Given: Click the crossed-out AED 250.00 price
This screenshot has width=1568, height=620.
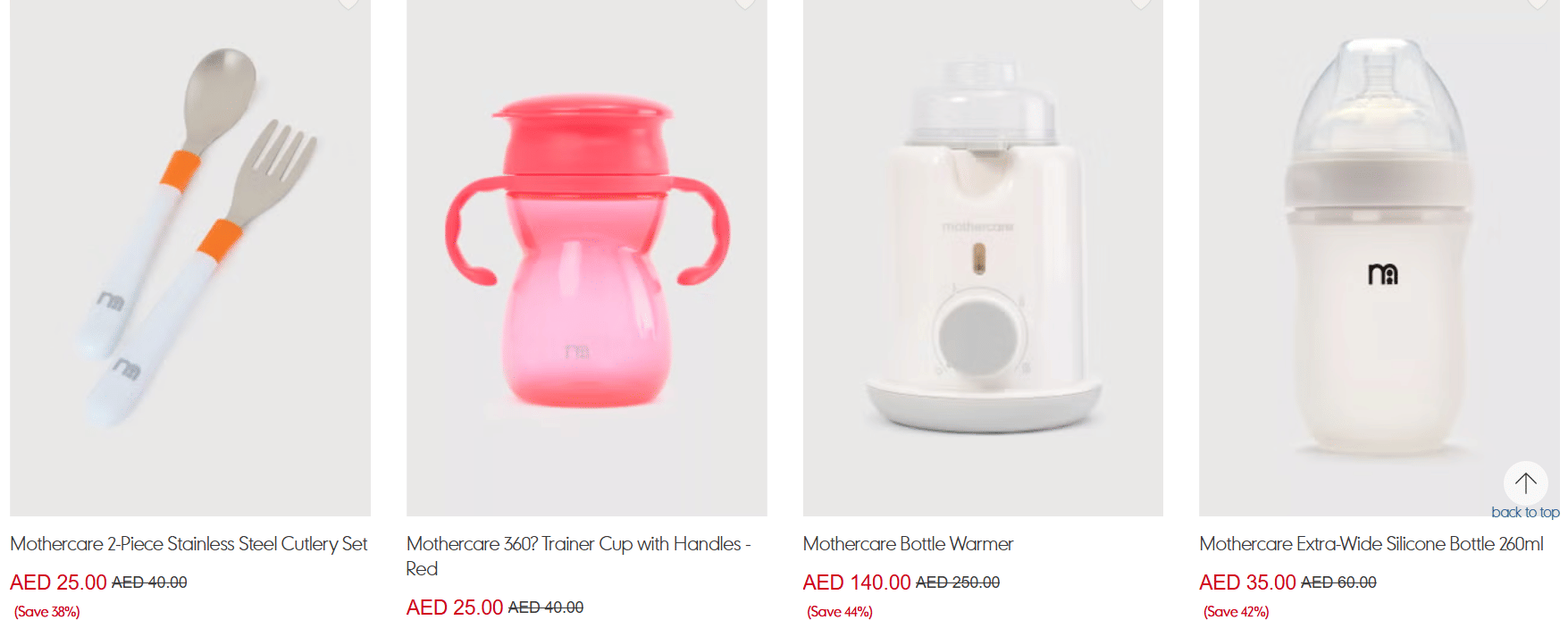Looking at the screenshot, I should (x=958, y=582).
